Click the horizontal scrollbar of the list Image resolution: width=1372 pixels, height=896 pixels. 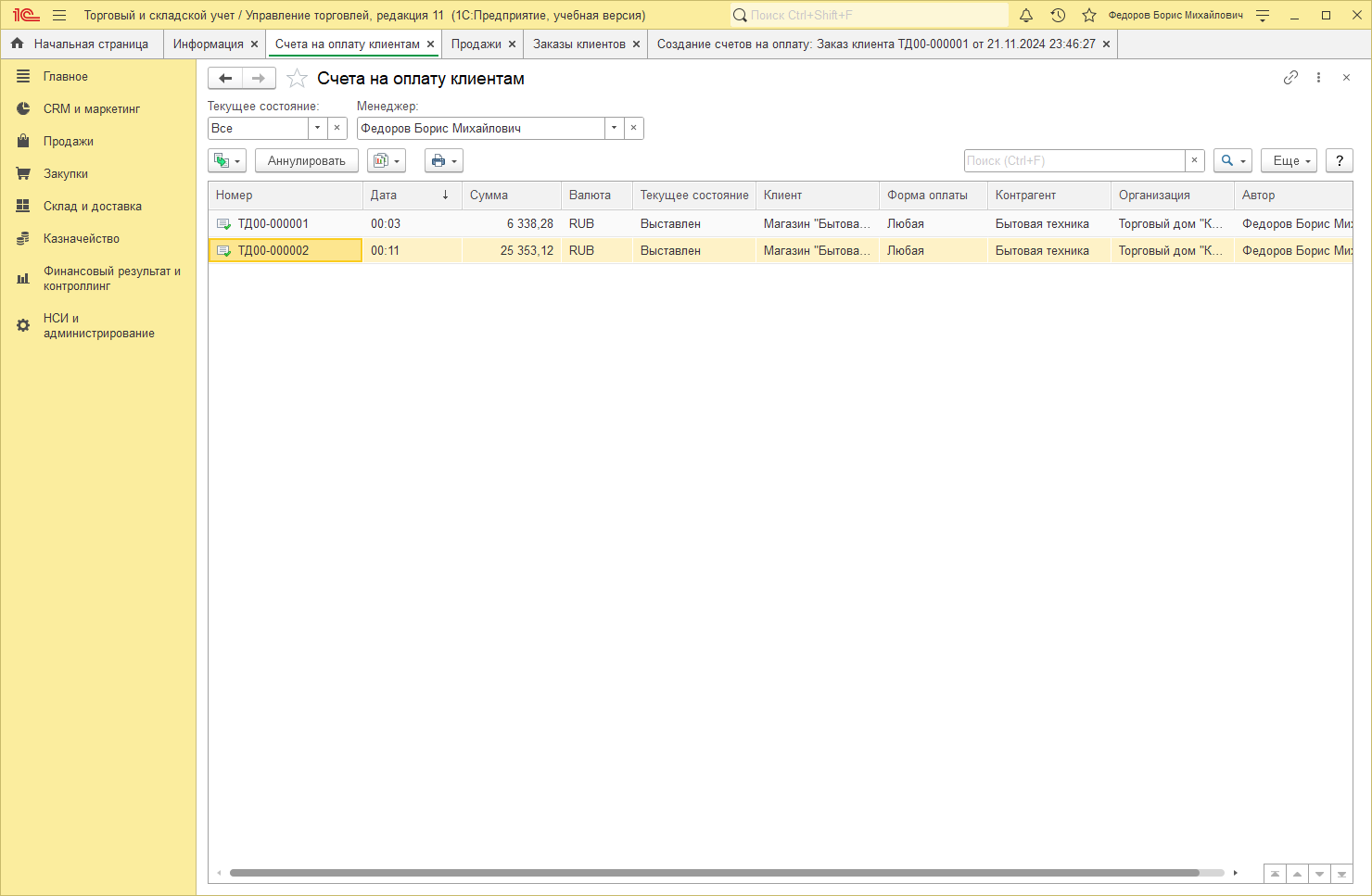[714, 873]
